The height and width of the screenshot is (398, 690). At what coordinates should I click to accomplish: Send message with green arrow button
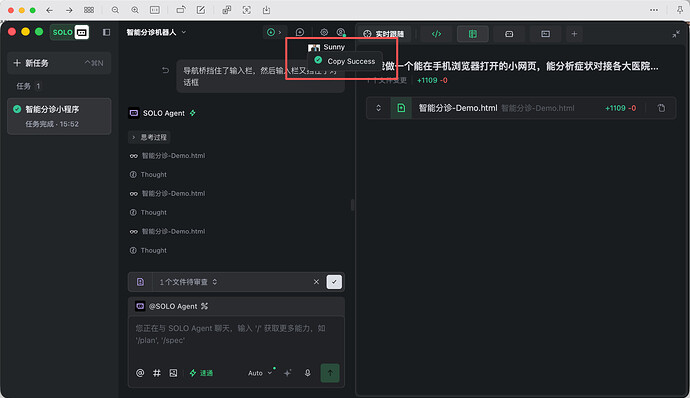(x=330, y=373)
